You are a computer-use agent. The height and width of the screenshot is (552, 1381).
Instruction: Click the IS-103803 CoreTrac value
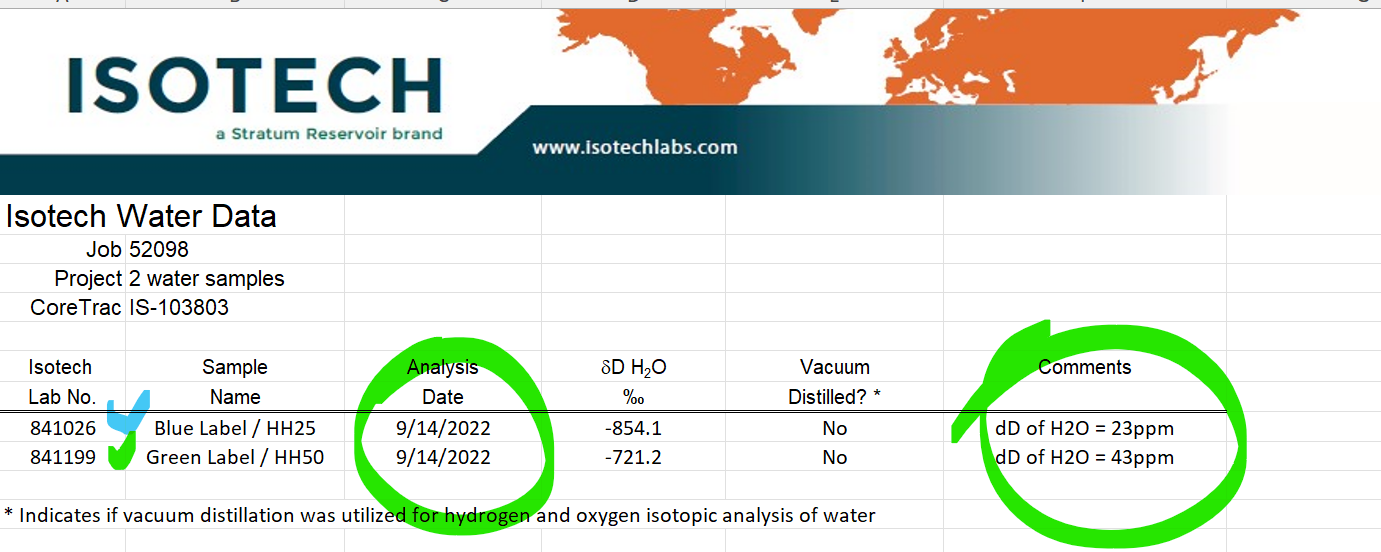[x=179, y=308]
